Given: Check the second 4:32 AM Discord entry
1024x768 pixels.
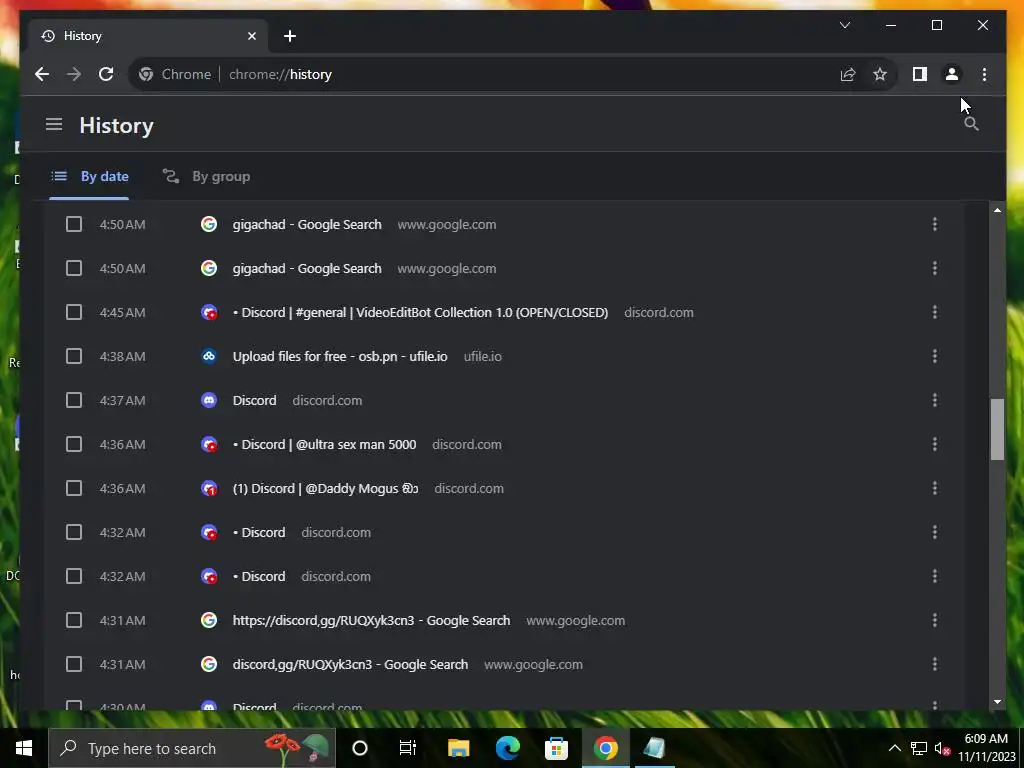Looking at the screenshot, I should 74,576.
